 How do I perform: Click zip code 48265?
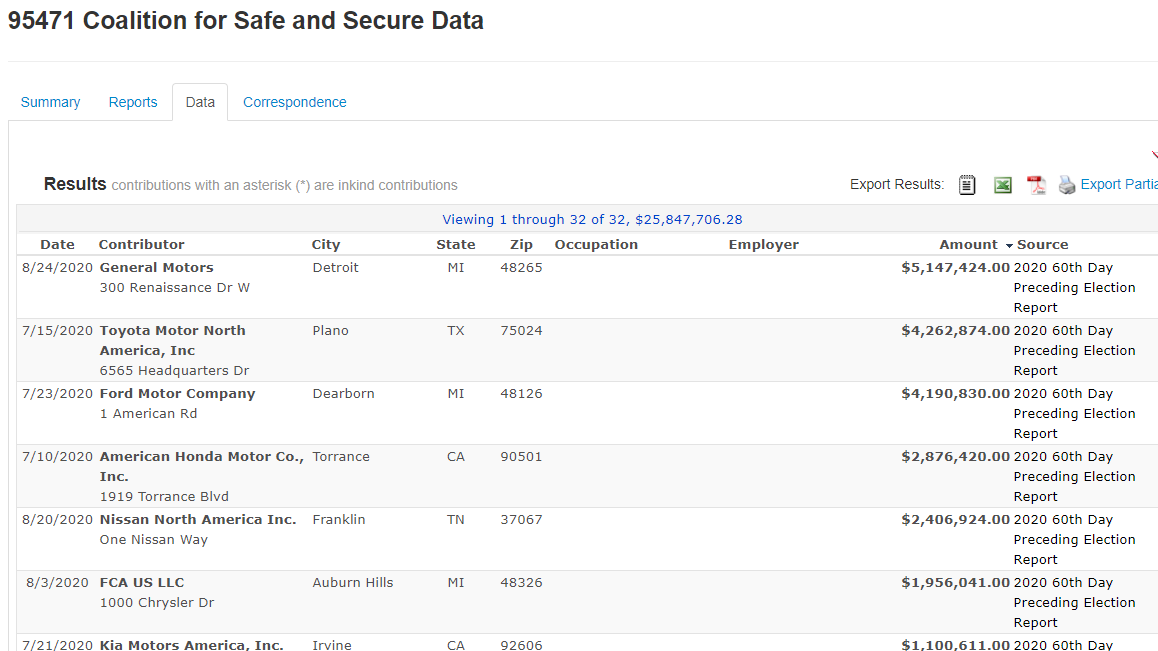(521, 267)
